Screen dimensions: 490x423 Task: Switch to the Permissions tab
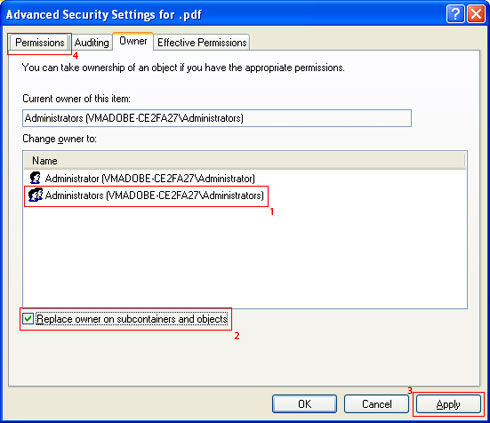40,43
